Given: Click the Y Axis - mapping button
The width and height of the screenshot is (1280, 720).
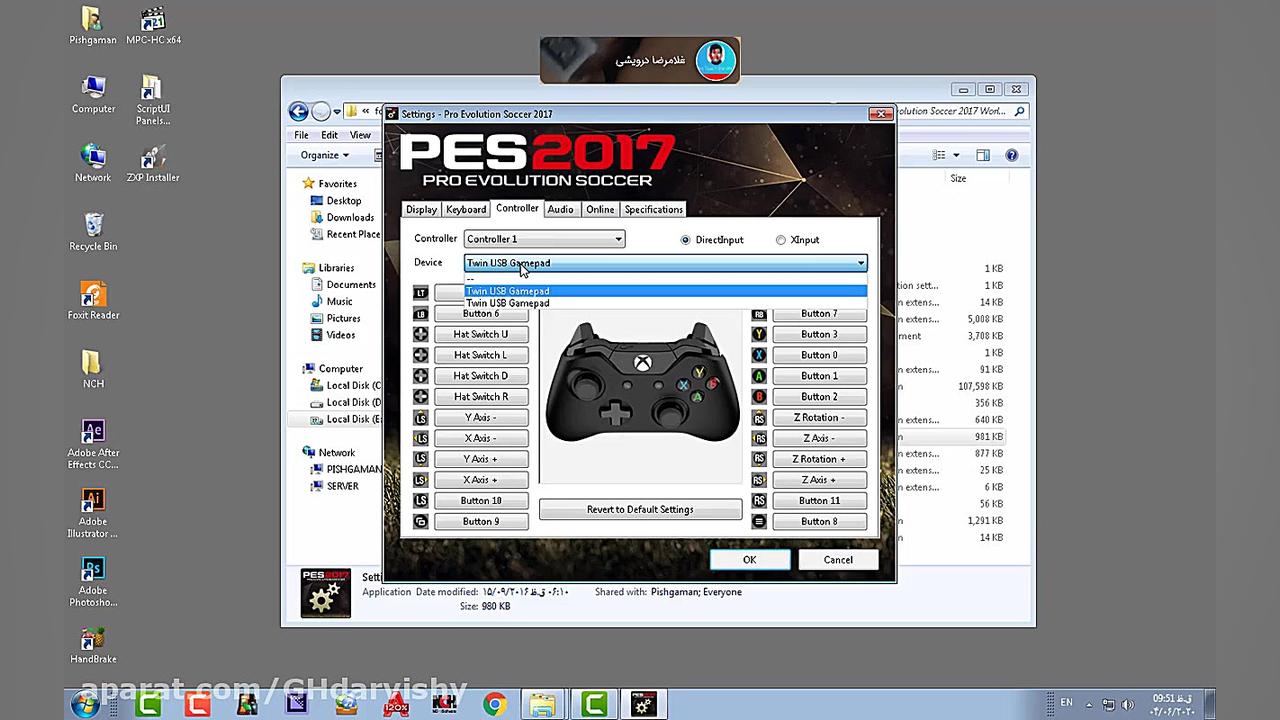Looking at the screenshot, I should click(481, 418).
